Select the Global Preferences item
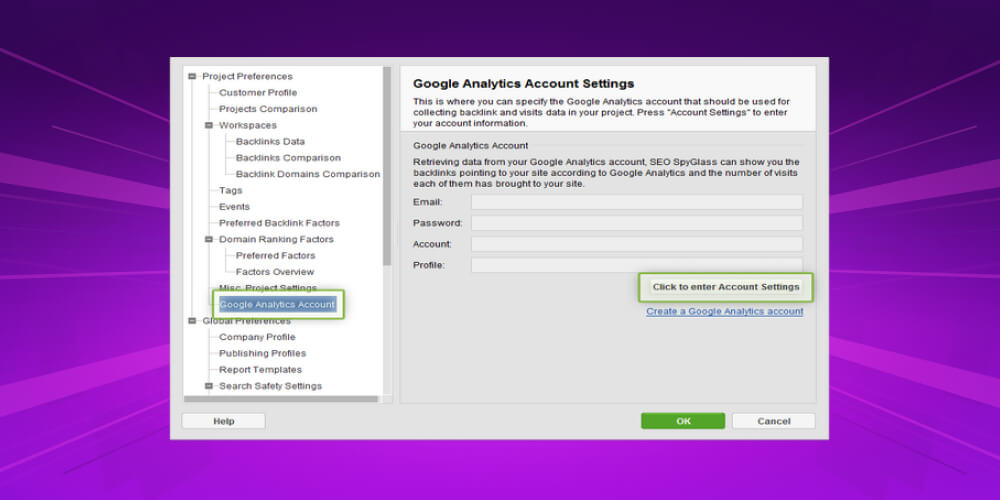 (246, 321)
